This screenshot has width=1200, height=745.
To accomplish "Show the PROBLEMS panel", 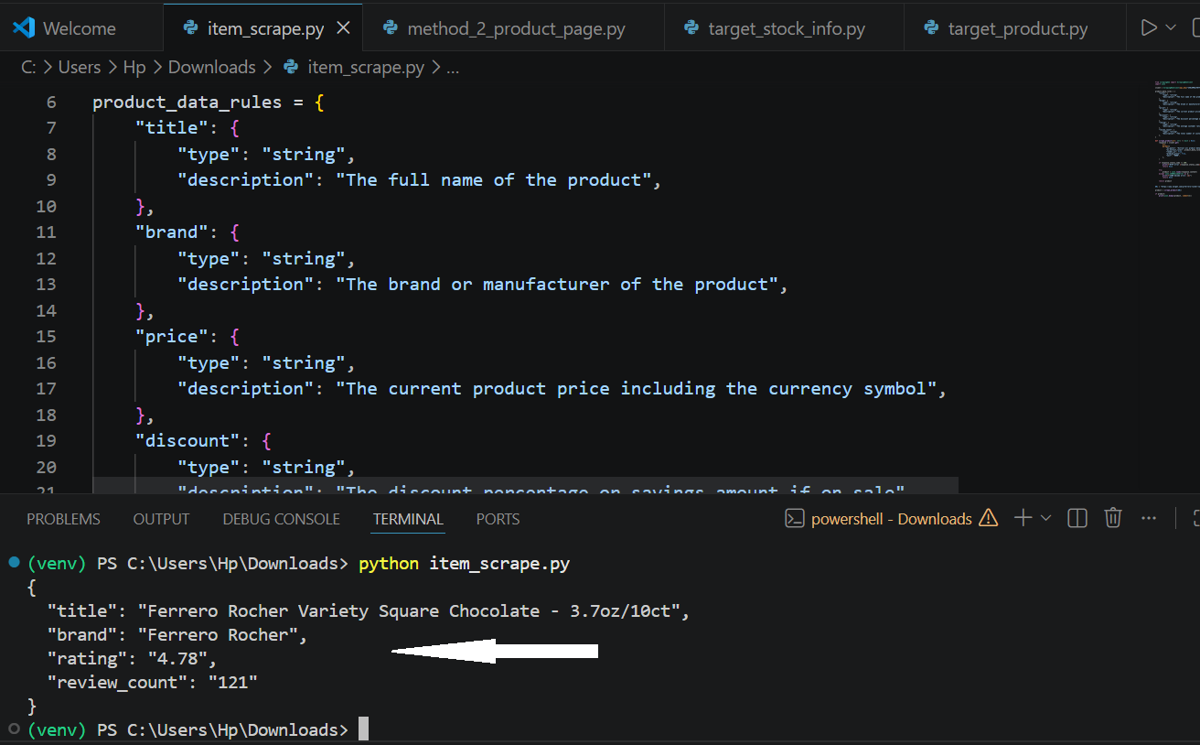I will pos(63,519).
